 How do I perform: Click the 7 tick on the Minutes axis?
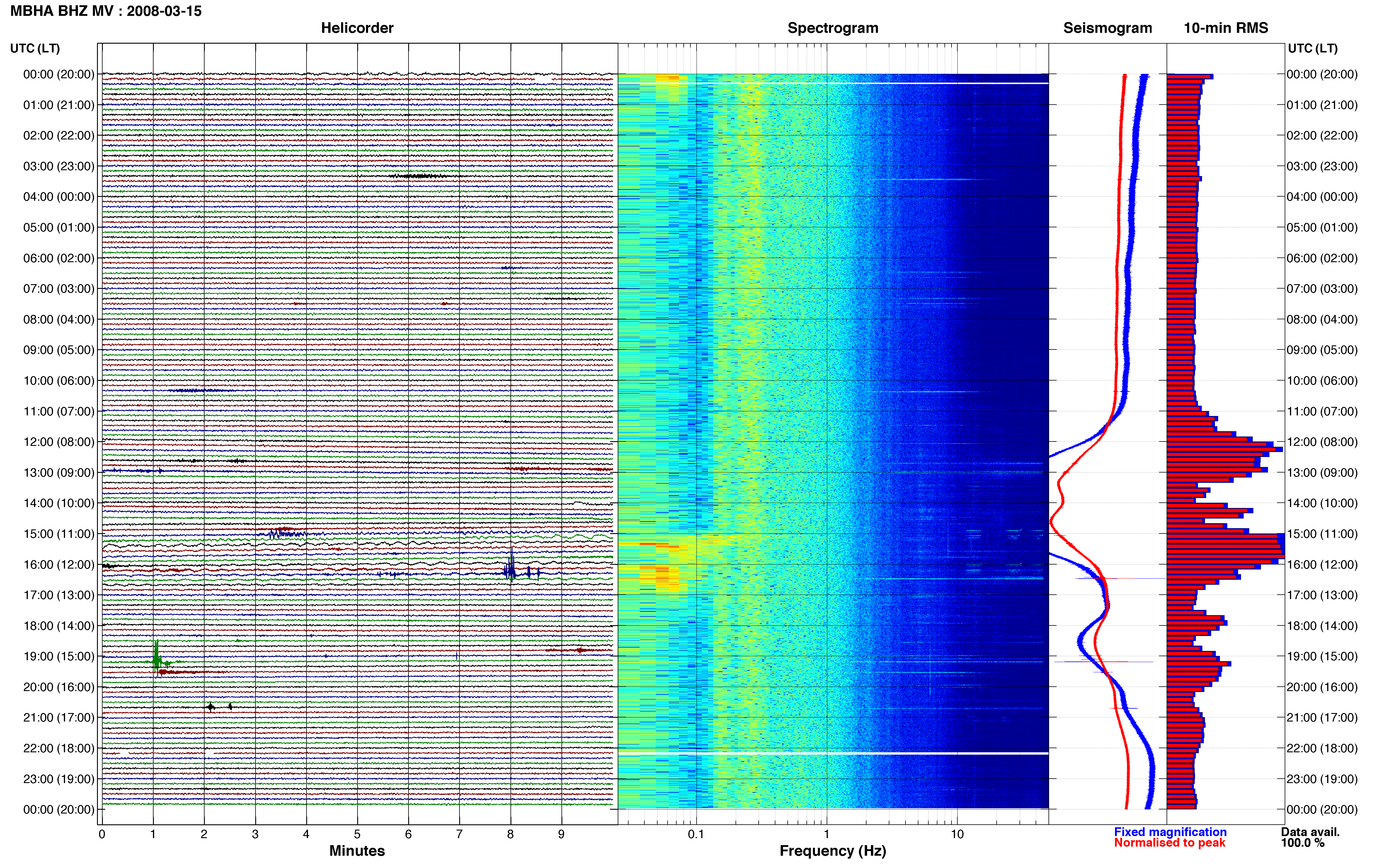(x=459, y=834)
